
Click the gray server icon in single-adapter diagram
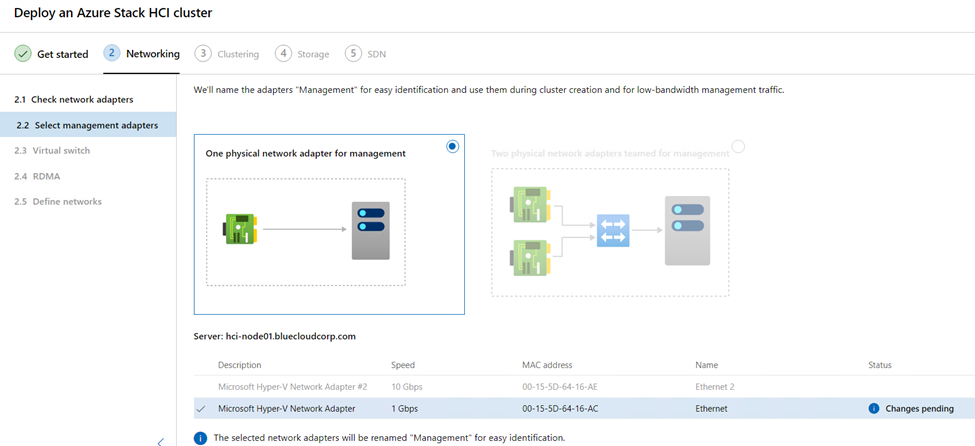[x=370, y=230]
